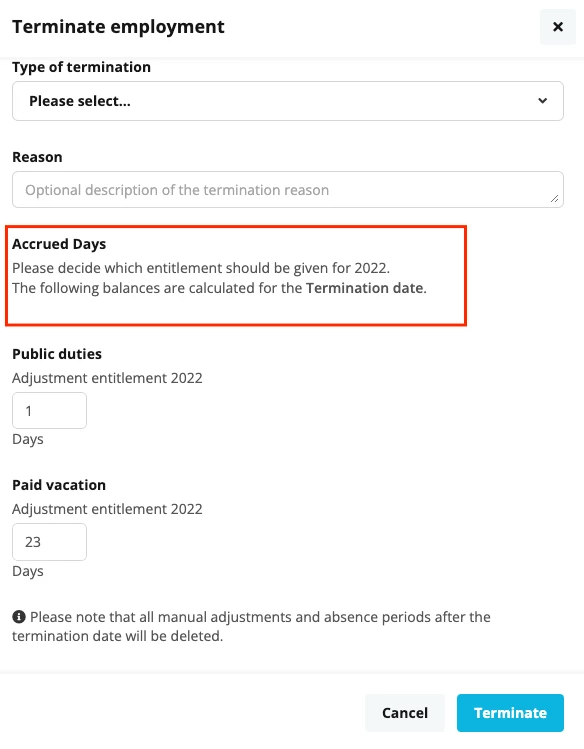Screen dimensions: 584x749
Task: Click the manual adjustments deletion note text
Action: point(252,626)
